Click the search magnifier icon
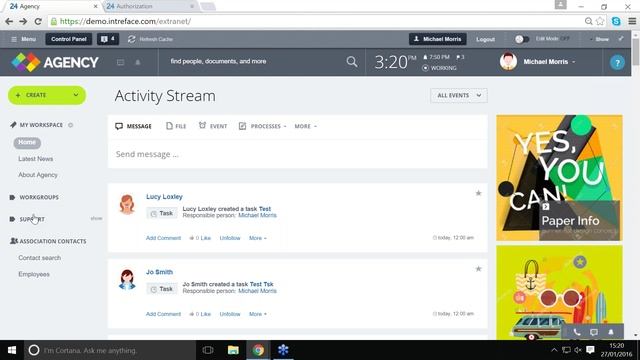Image resolution: width=640 pixels, height=360 pixels. 352,62
